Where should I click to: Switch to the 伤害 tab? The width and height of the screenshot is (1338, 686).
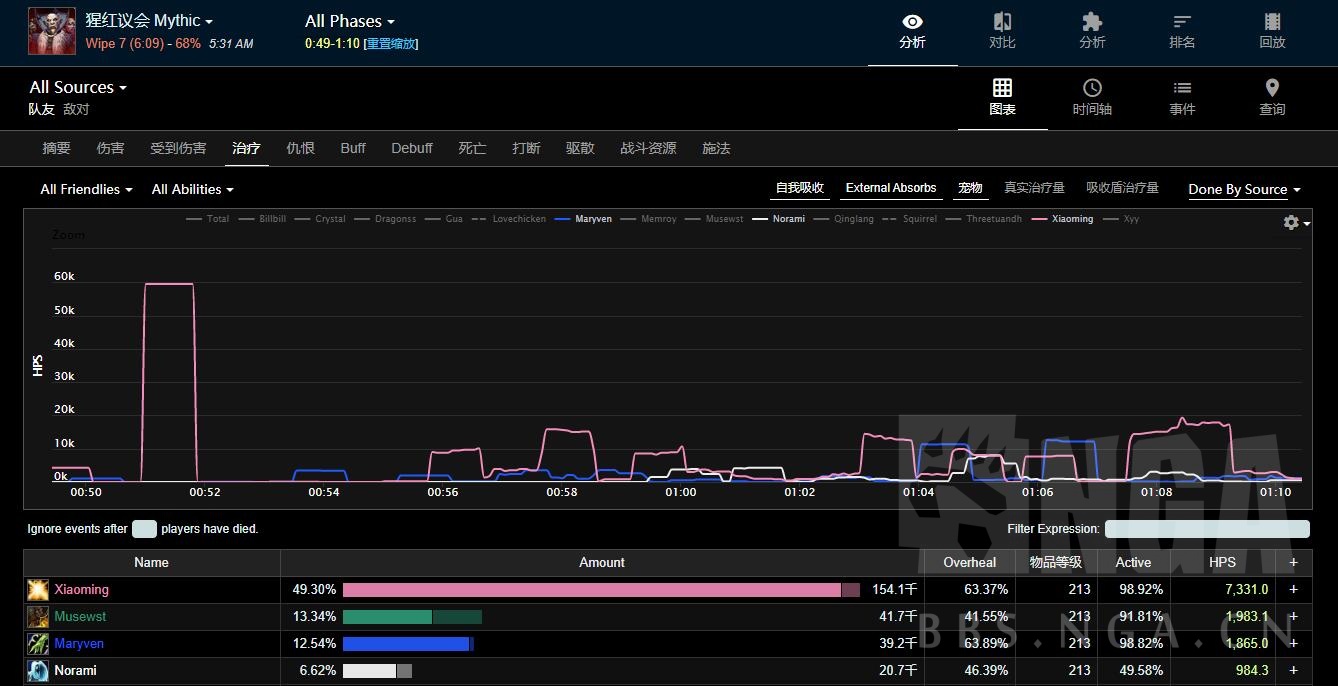(x=110, y=148)
